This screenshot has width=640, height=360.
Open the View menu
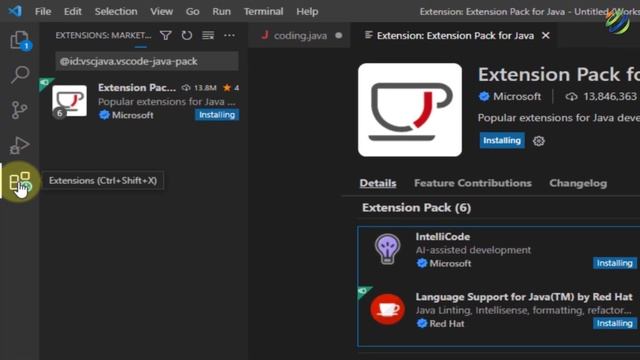pos(161,11)
